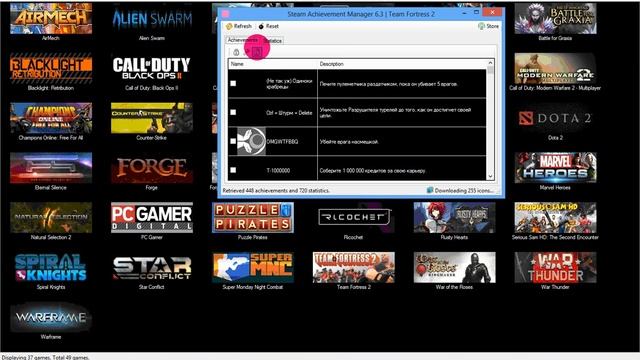Minimize the Steam Achievement Manager window

(464, 13)
